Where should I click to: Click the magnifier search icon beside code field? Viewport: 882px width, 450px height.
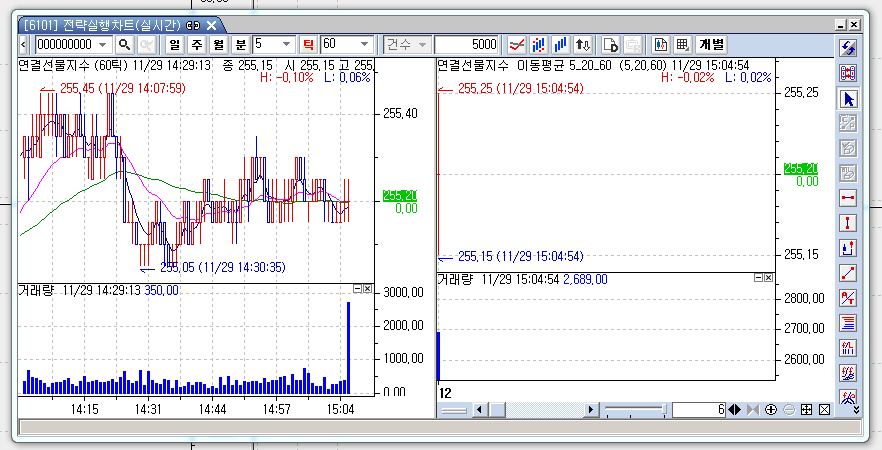click(x=125, y=45)
